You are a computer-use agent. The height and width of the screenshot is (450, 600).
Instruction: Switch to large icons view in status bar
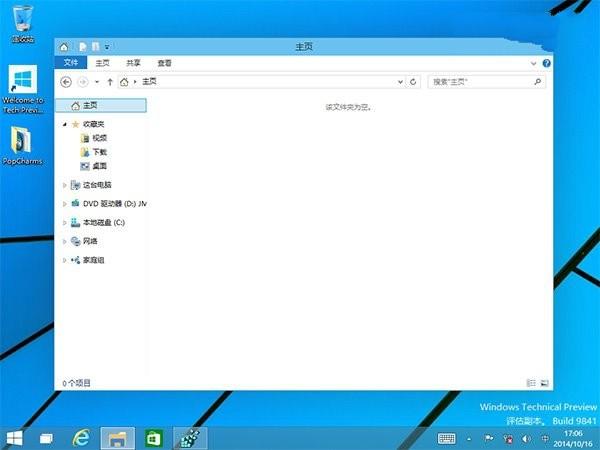[x=545, y=382]
